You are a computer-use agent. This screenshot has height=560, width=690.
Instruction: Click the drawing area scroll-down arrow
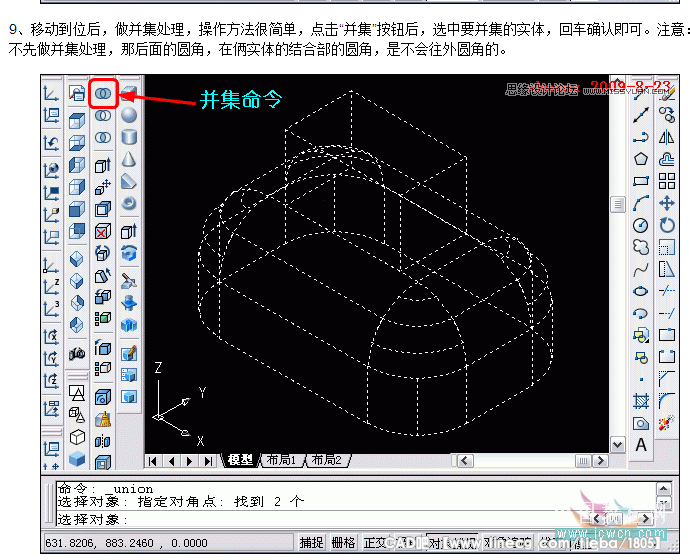point(618,445)
